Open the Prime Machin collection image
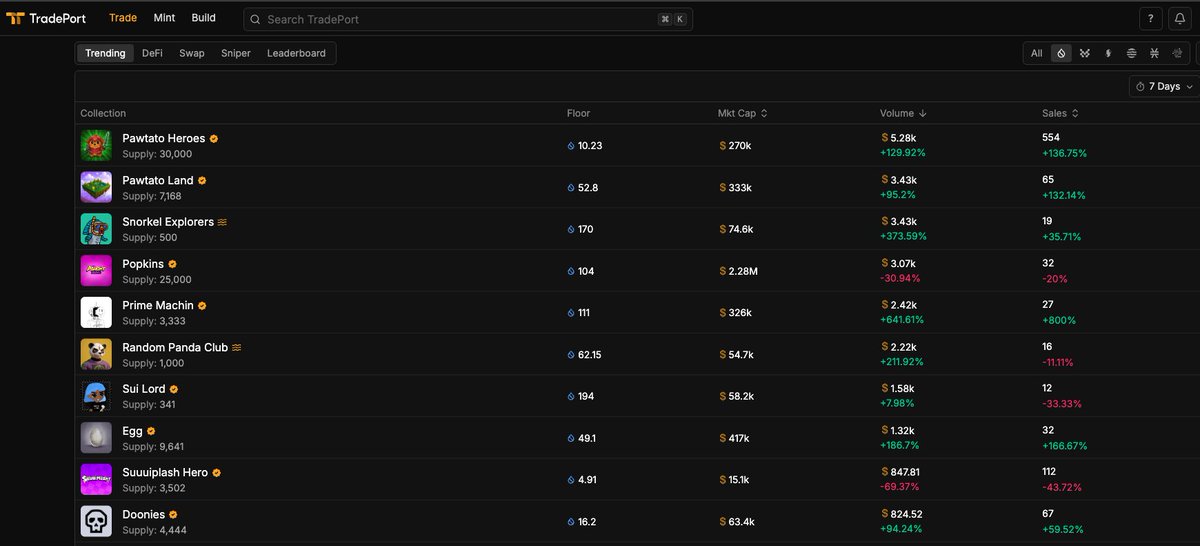1200x546 pixels. point(96,313)
